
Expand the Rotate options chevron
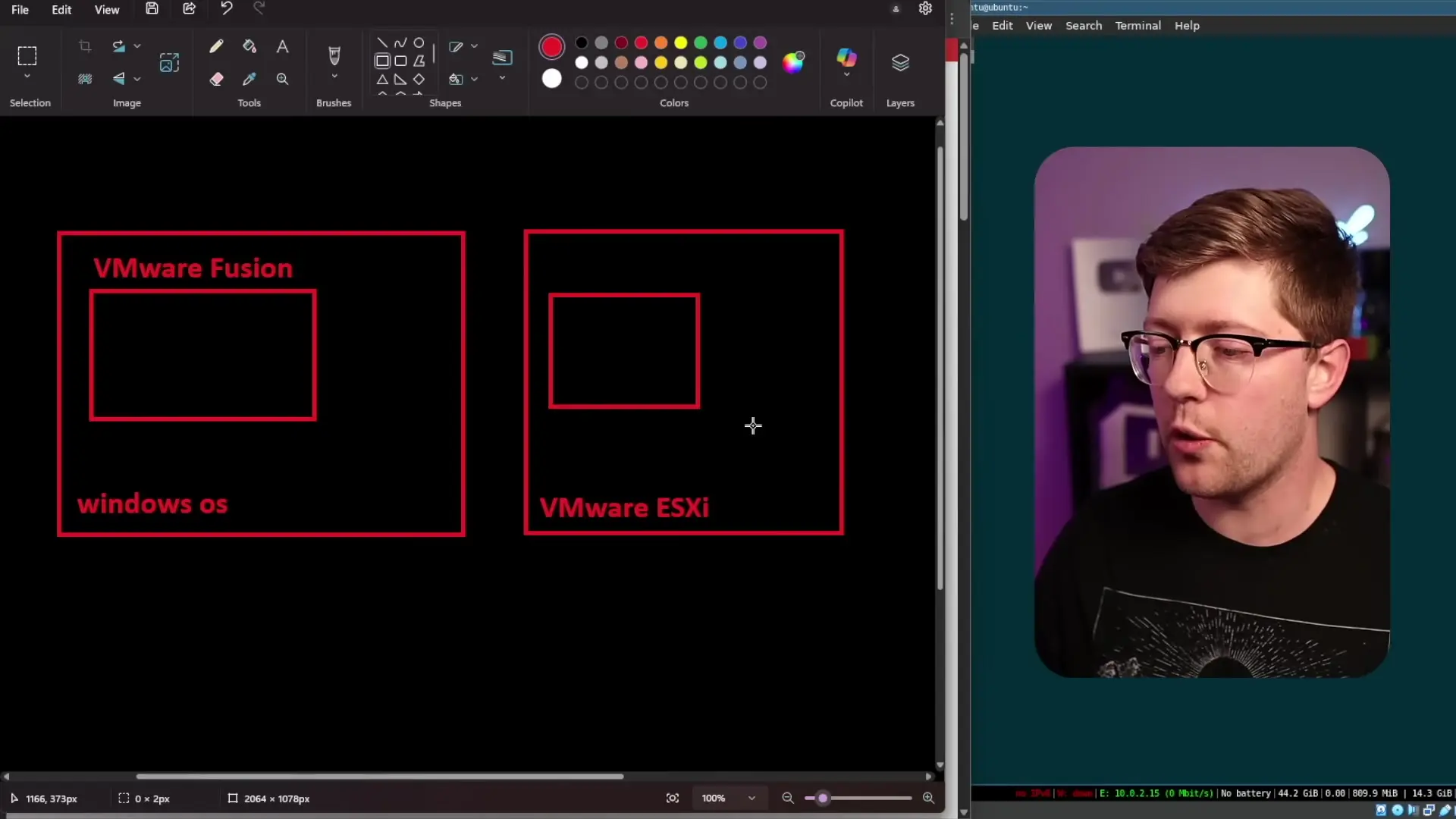[137, 46]
